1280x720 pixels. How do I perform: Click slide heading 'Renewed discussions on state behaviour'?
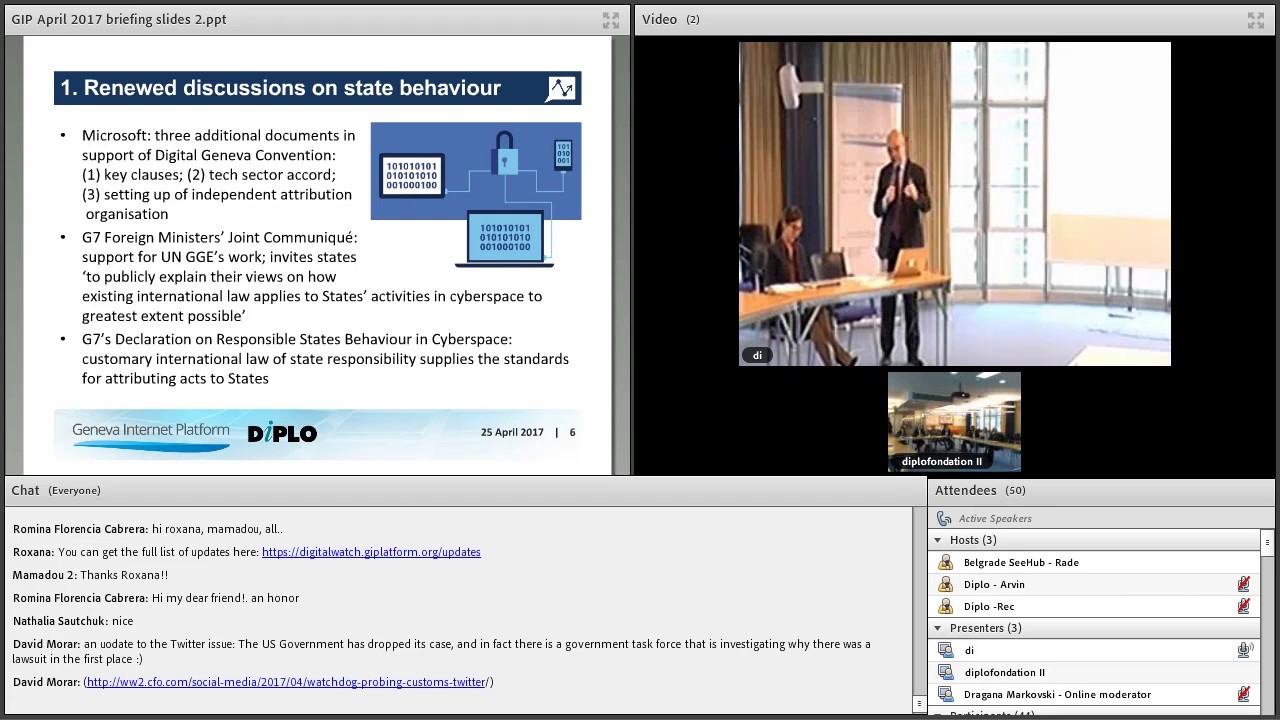tap(292, 88)
